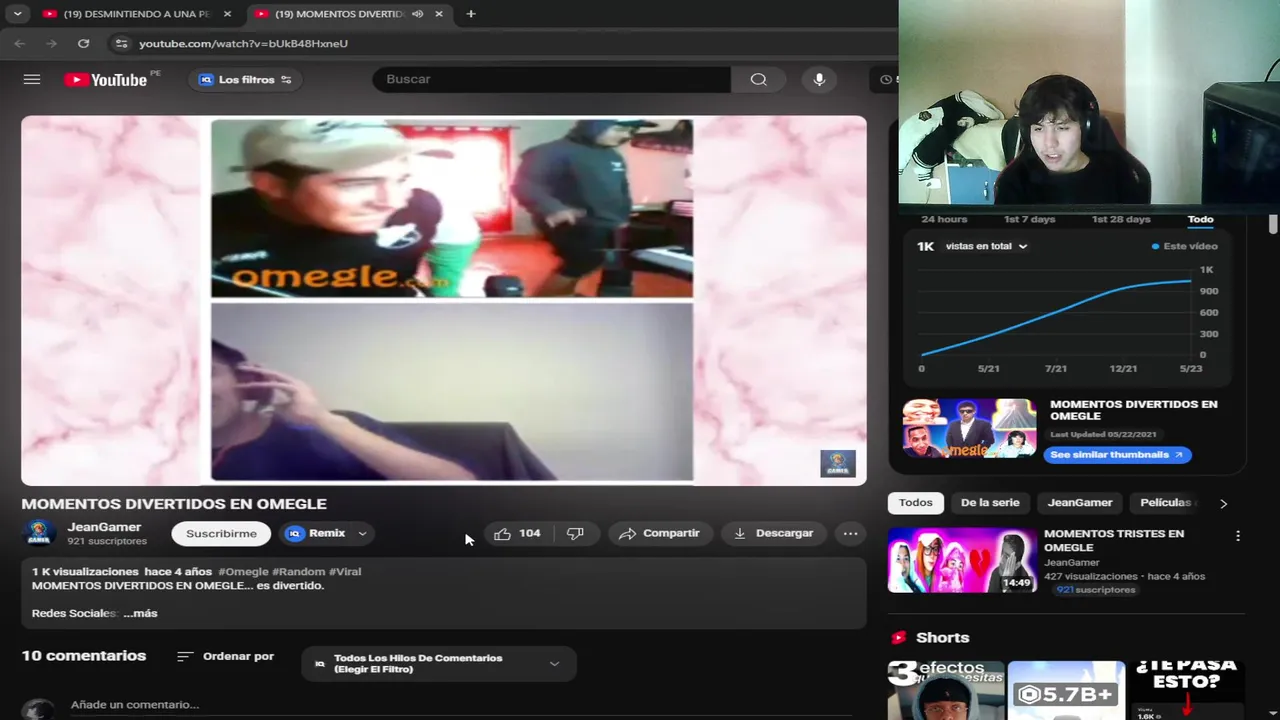Open the #Random hashtag link
The width and height of the screenshot is (1280, 720).
(x=298, y=572)
